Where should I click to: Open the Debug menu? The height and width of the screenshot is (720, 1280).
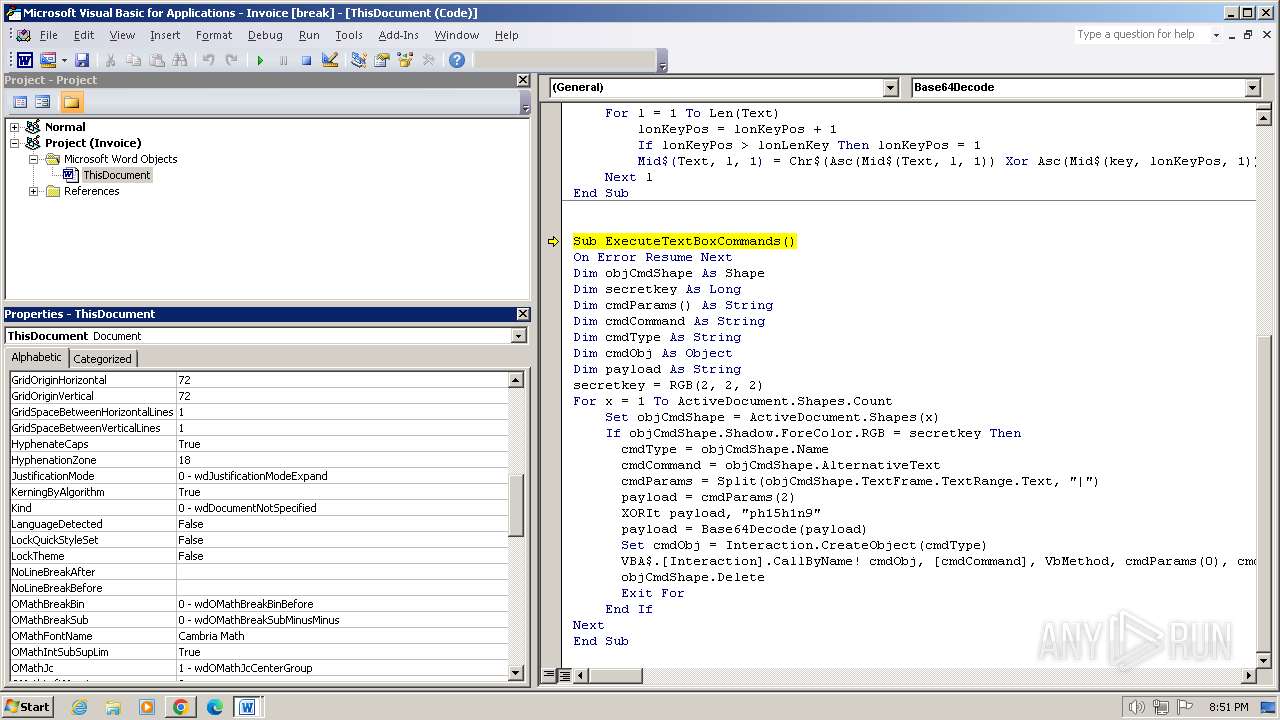click(x=265, y=35)
